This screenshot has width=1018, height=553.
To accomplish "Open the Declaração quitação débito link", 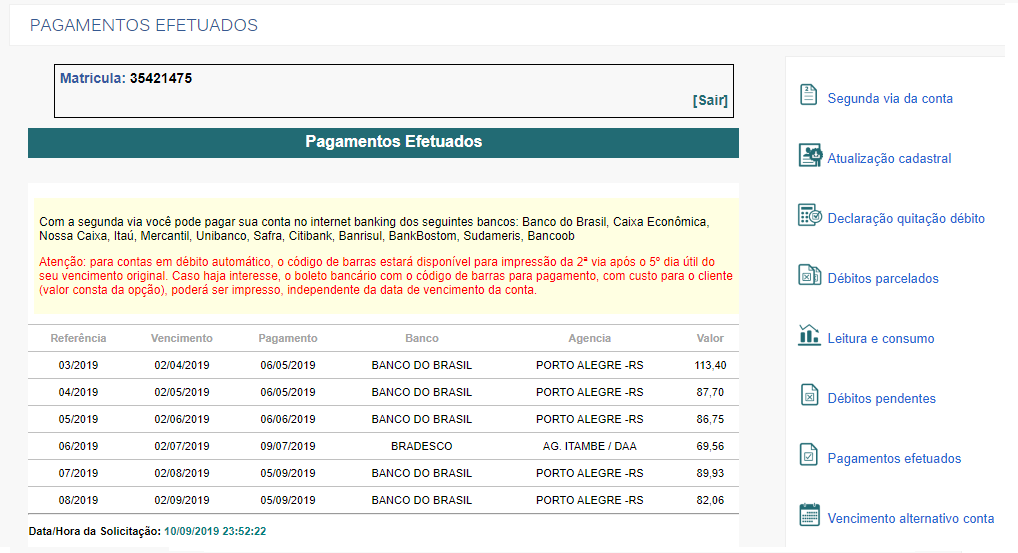I will tap(906, 219).
